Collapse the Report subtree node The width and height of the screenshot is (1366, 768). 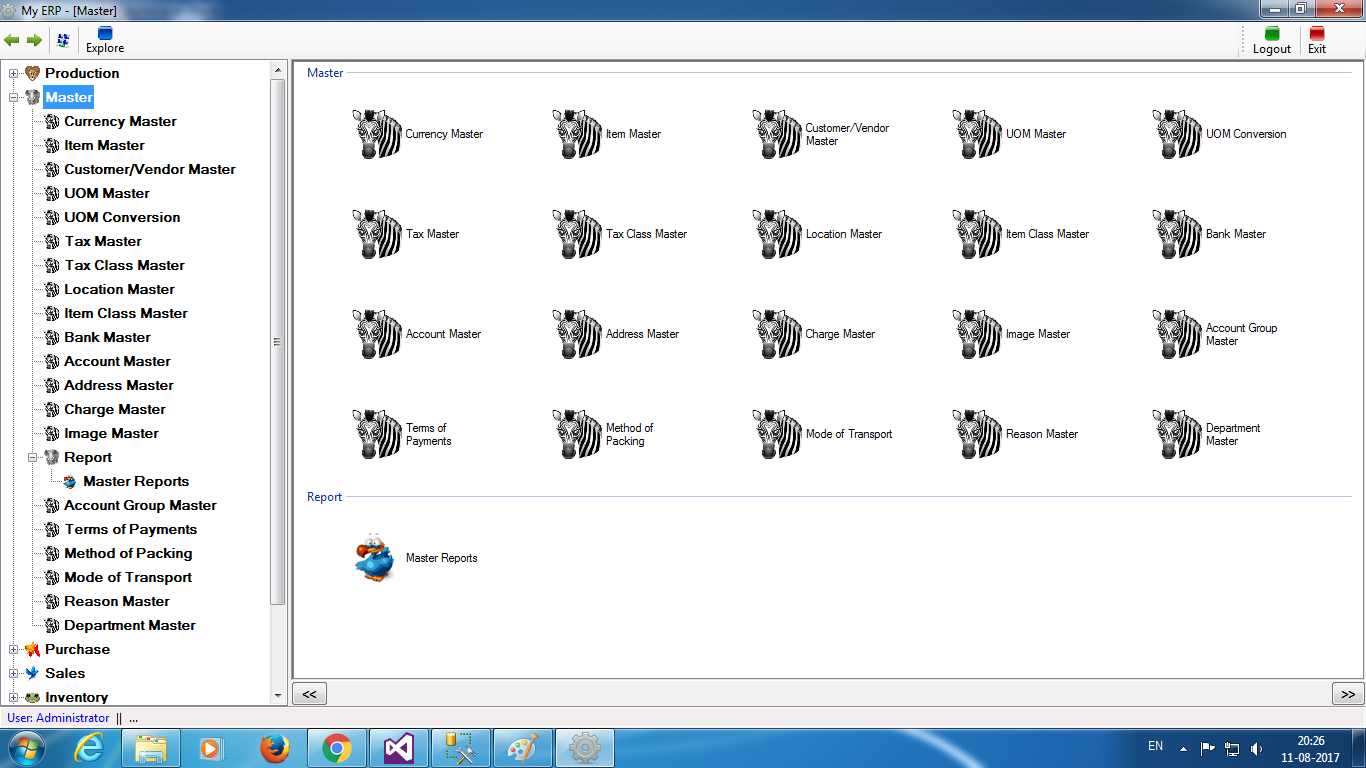point(33,457)
